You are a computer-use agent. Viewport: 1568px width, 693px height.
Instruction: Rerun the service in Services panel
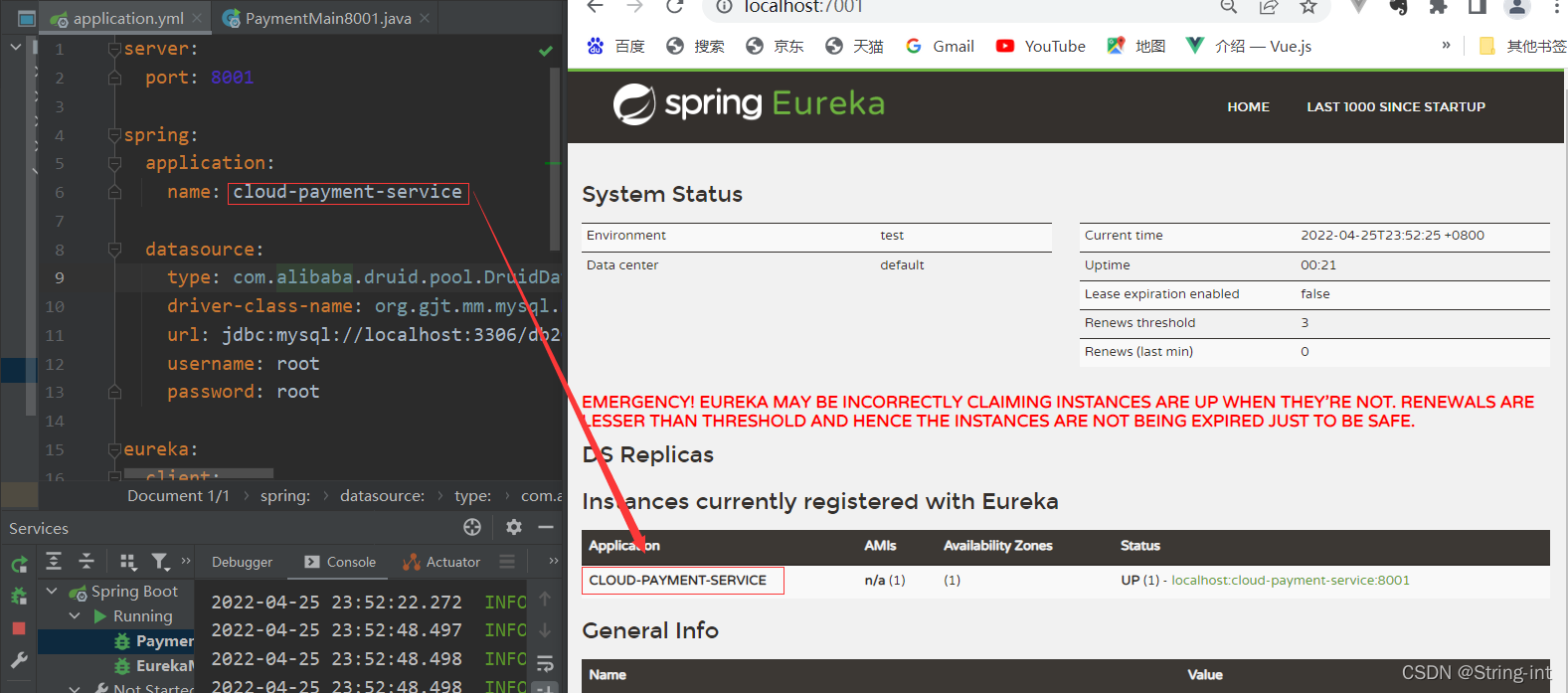click(x=19, y=565)
